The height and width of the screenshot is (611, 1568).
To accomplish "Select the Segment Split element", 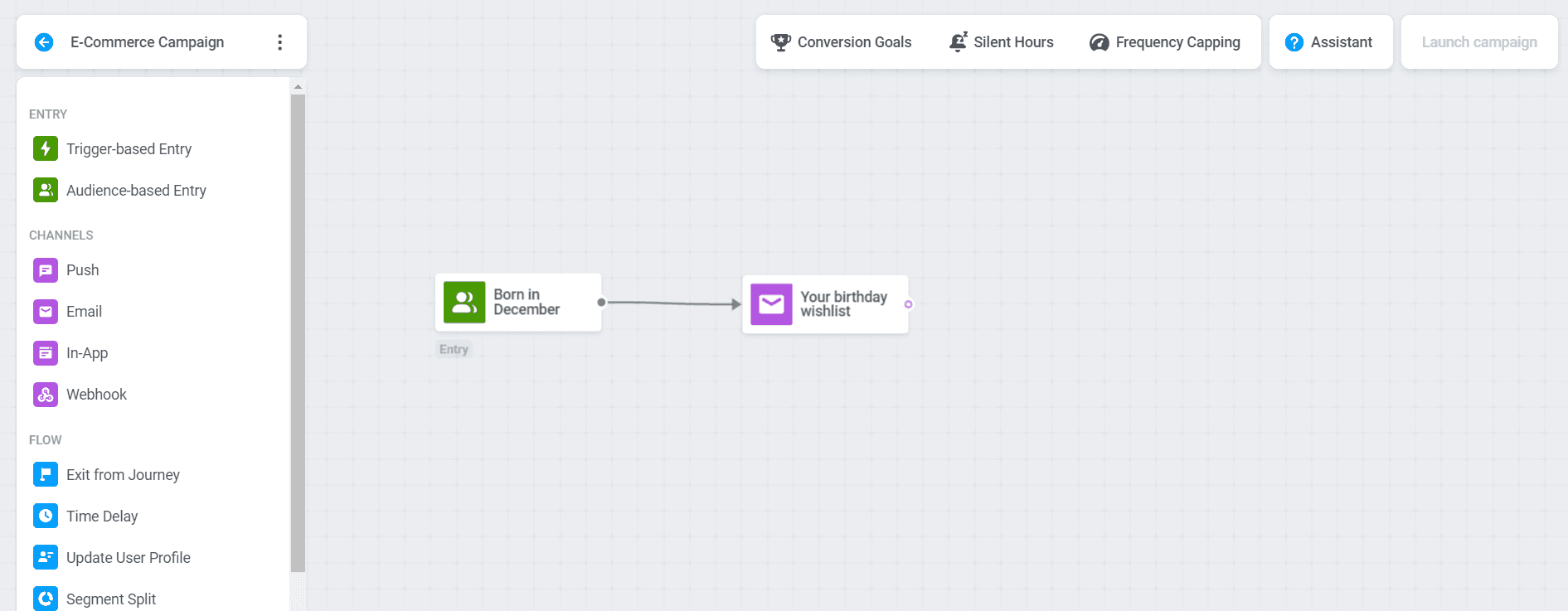I will point(110,599).
